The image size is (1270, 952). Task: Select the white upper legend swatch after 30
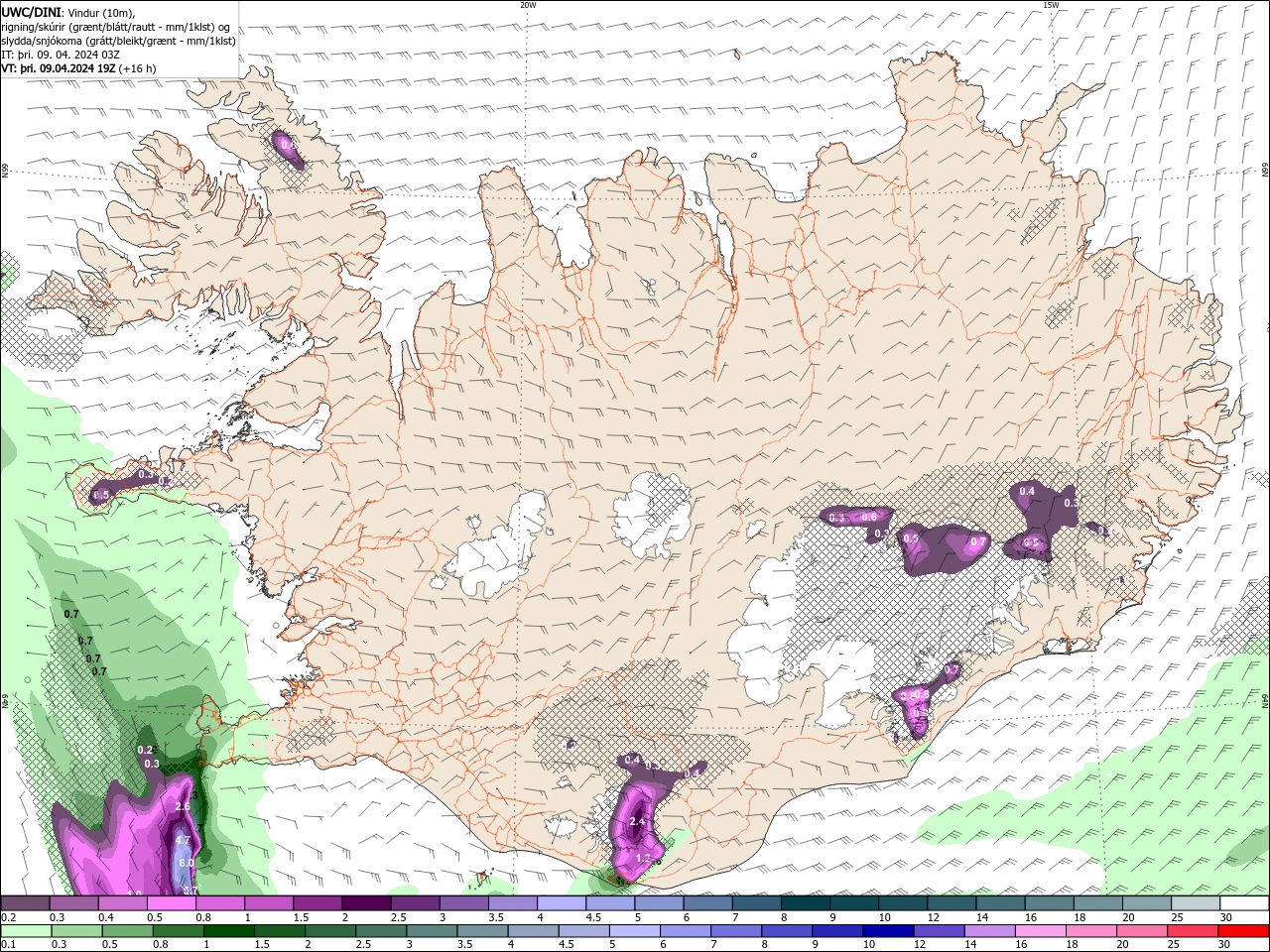(x=1244, y=903)
